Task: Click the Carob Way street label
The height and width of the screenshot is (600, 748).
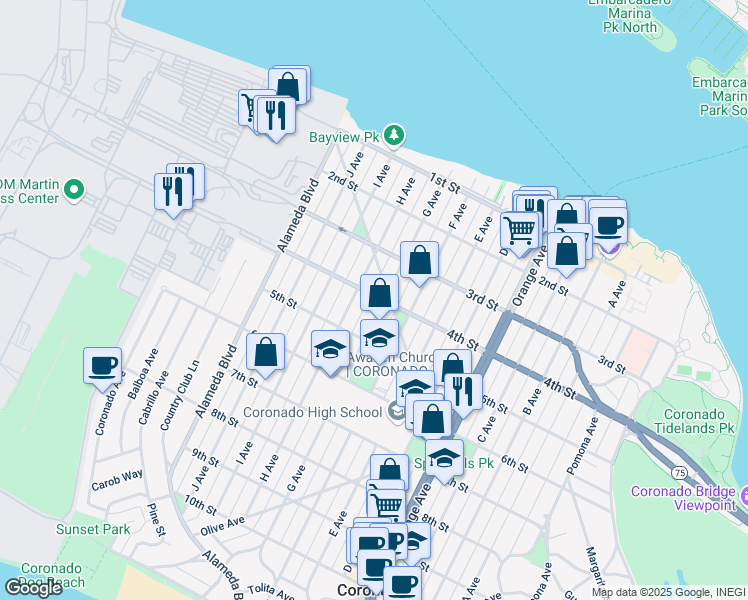Action: point(117,480)
